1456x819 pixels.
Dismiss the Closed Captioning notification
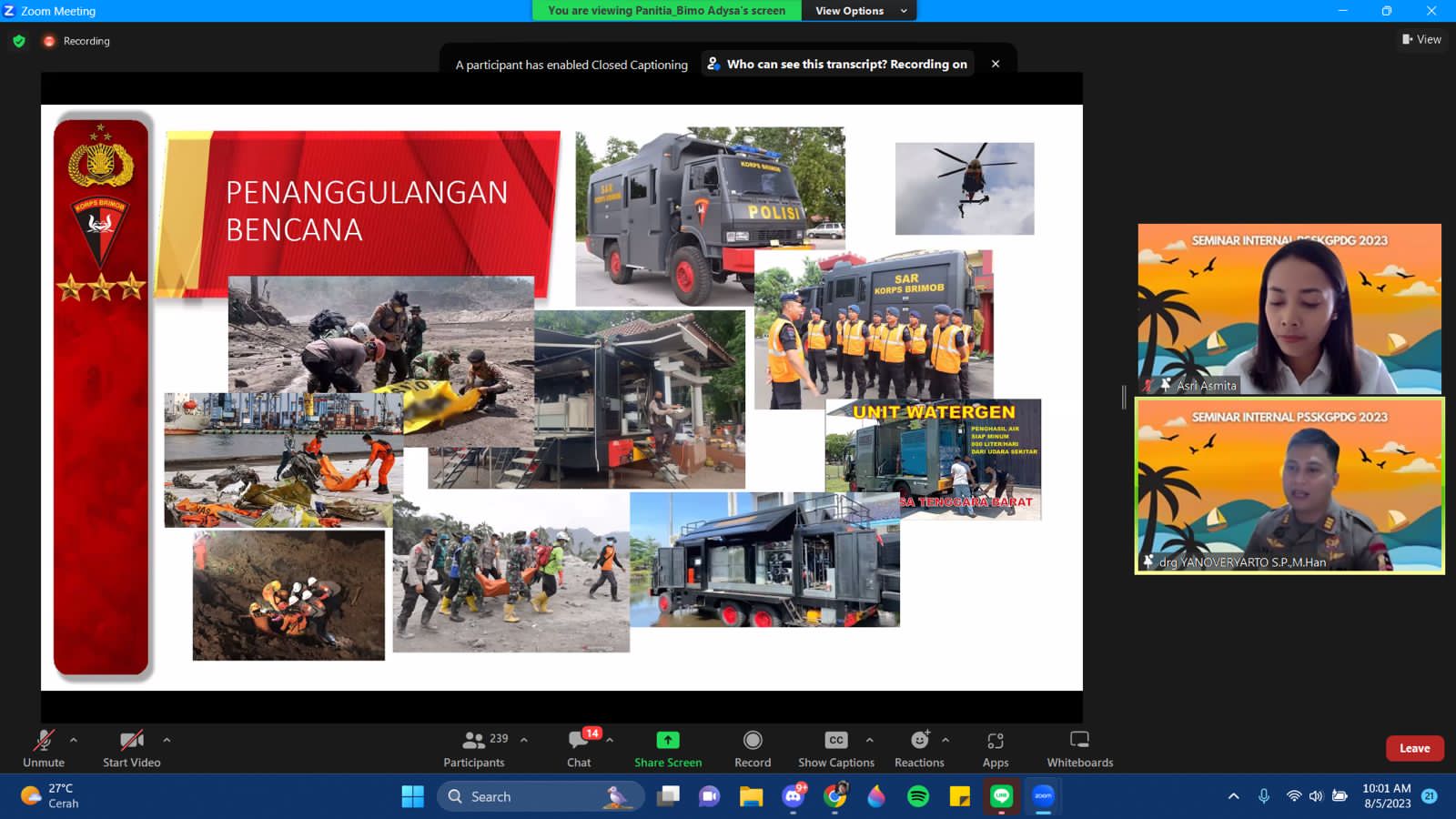[x=996, y=64]
